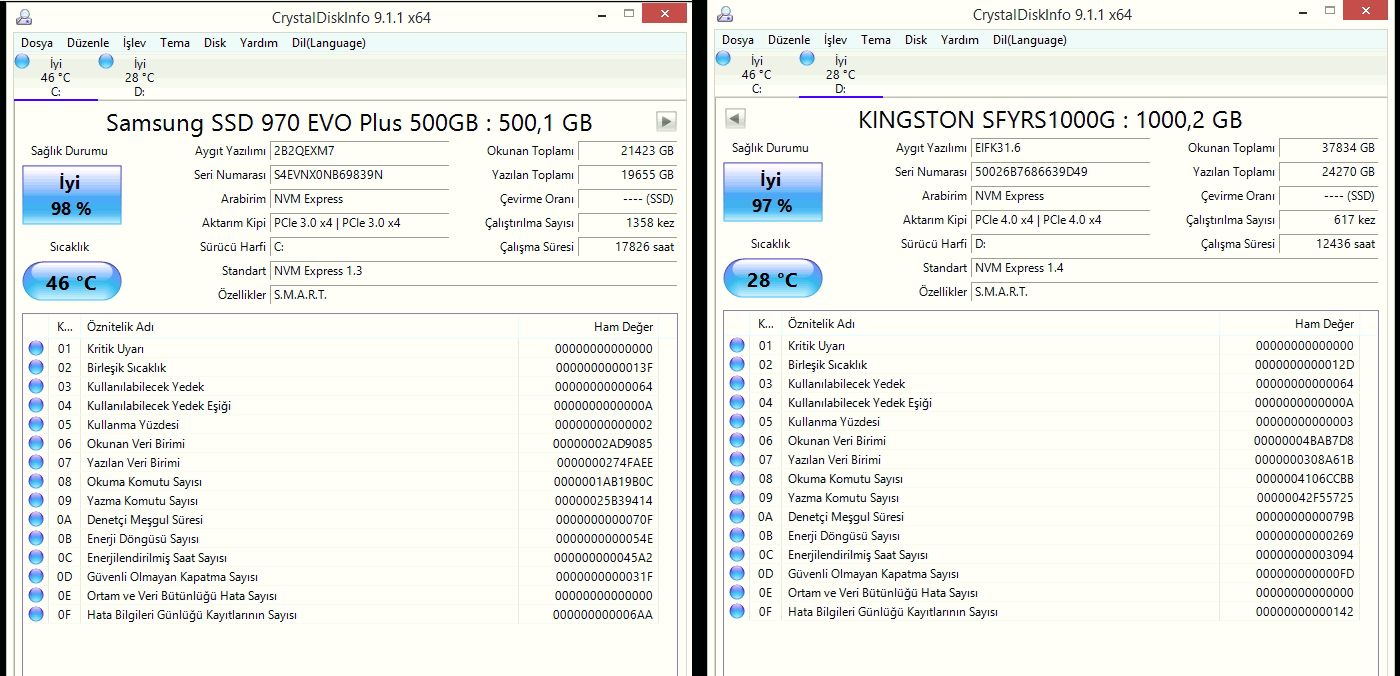Click status orb for Okuma Komutu Sayısı in Samsung window
The width and height of the screenshot is (1400, 676).
[36, 482]
